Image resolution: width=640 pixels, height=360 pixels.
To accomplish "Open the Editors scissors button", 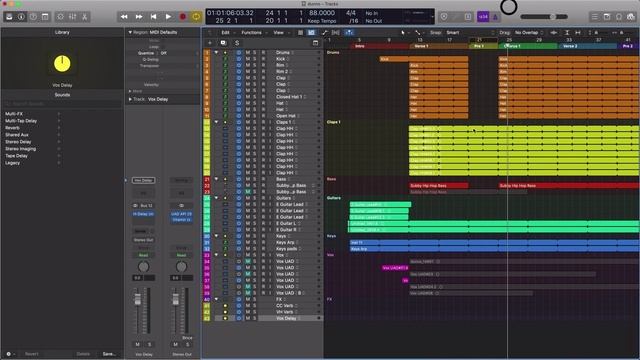I will point(84,17).
